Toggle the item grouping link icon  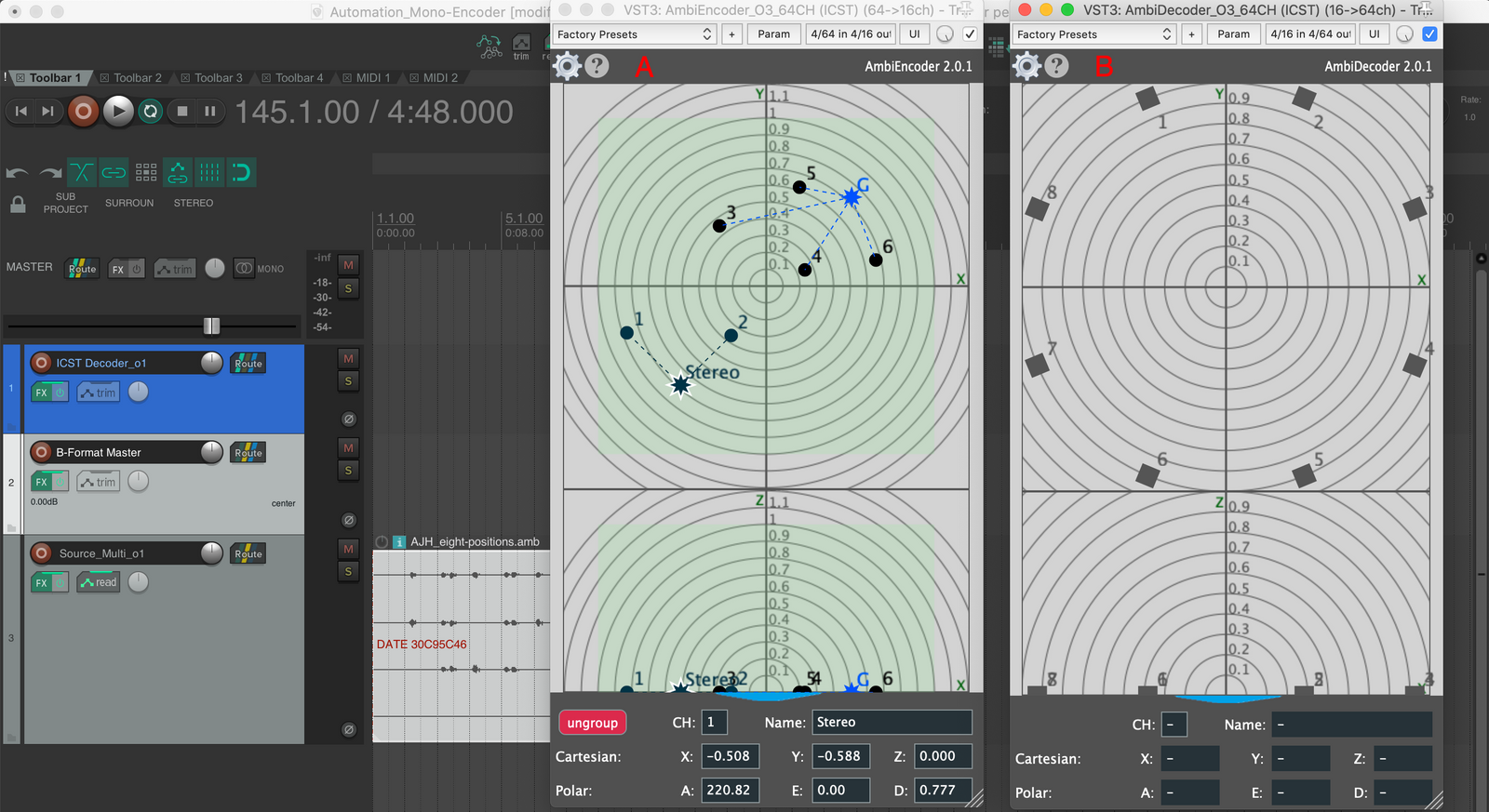click(x=114, y=172)
